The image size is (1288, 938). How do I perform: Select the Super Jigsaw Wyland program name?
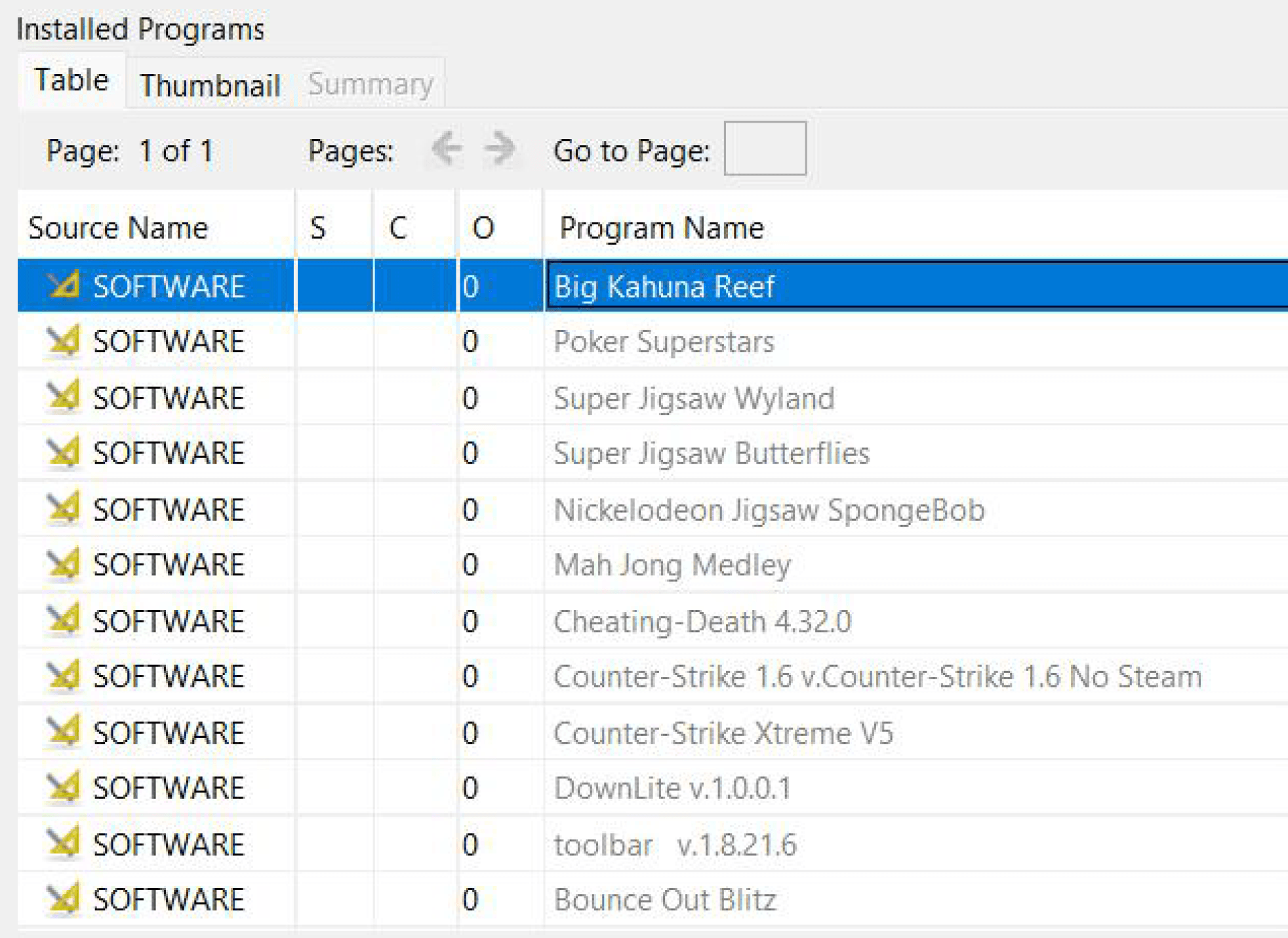click(694, 398)
